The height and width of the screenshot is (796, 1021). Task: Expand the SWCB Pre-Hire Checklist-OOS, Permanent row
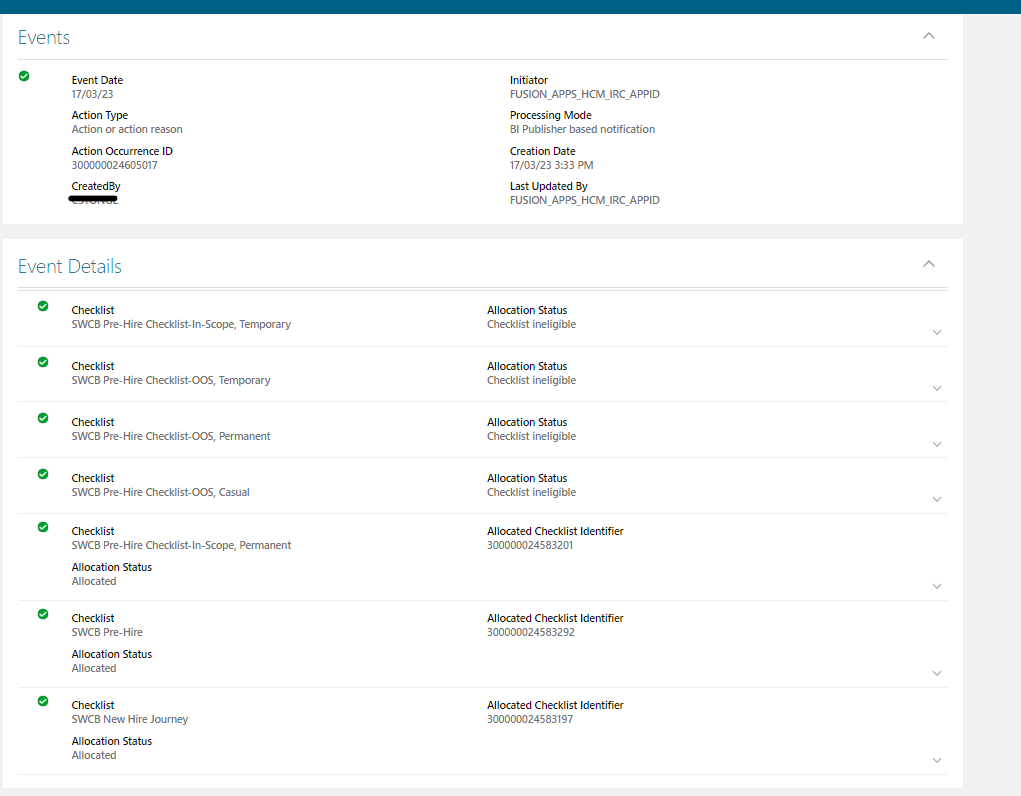[x=937, y=443]
